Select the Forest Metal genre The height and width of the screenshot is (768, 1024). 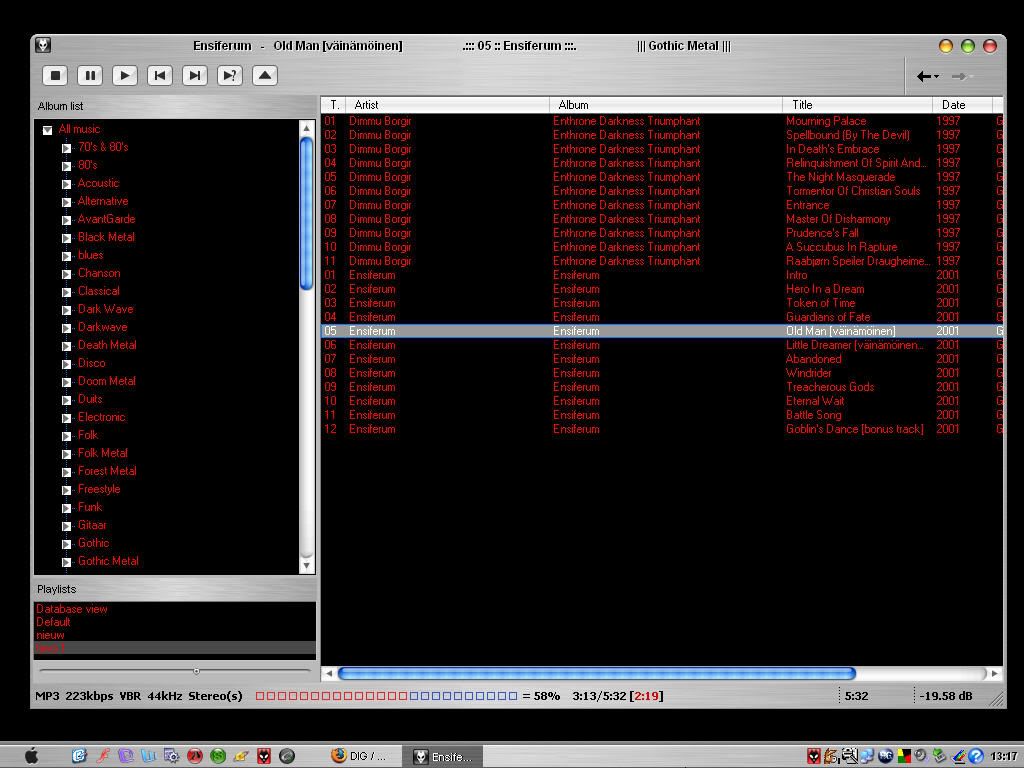(x=107, y=471)
